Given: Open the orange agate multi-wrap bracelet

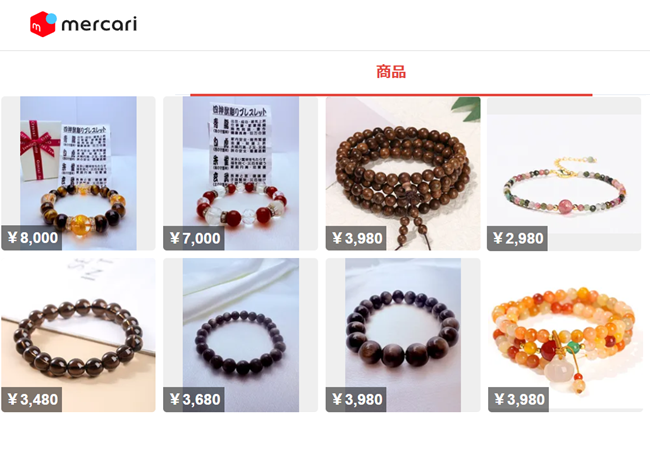Looking at the screenshot, I should coord(564,335).
